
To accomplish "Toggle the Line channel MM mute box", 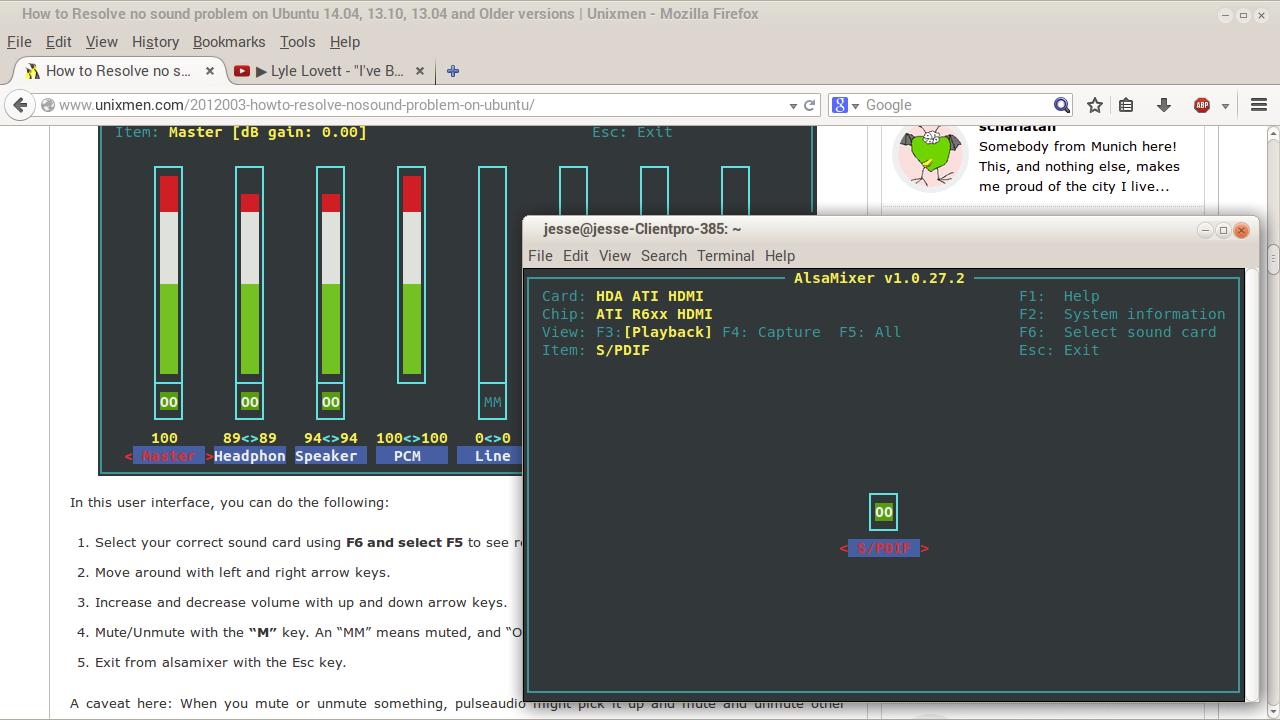I will point(492,402).
